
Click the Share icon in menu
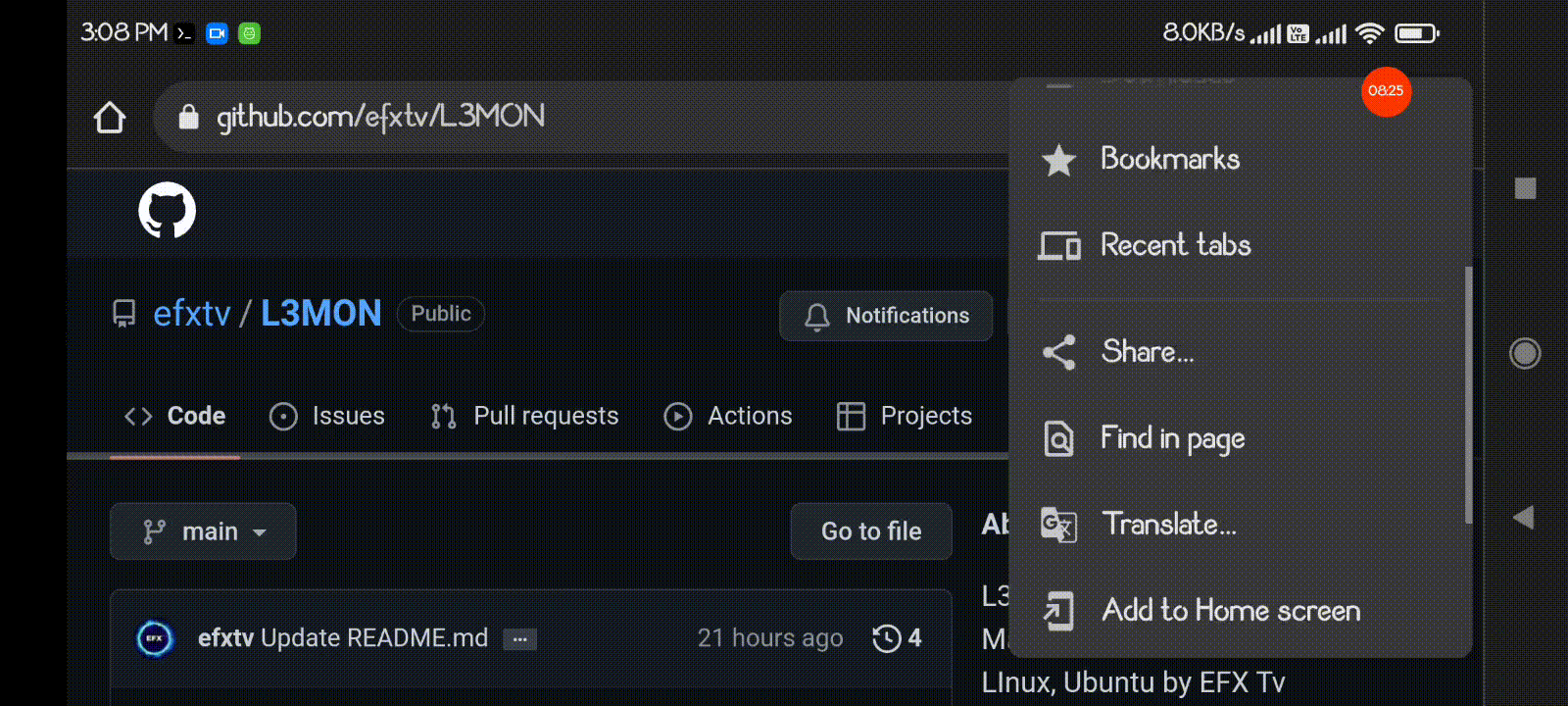(1058, 352)
